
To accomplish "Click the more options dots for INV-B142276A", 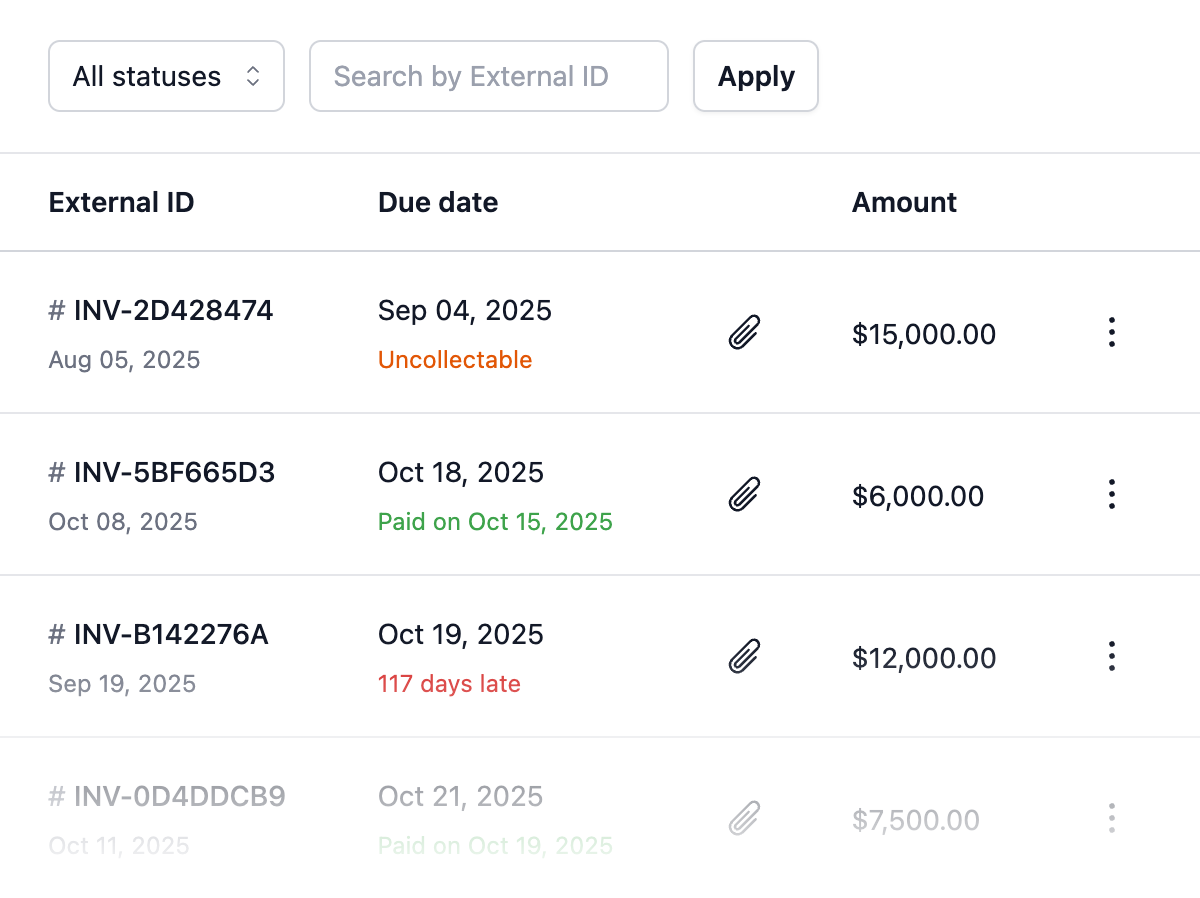I will (x=1111, y=656).
